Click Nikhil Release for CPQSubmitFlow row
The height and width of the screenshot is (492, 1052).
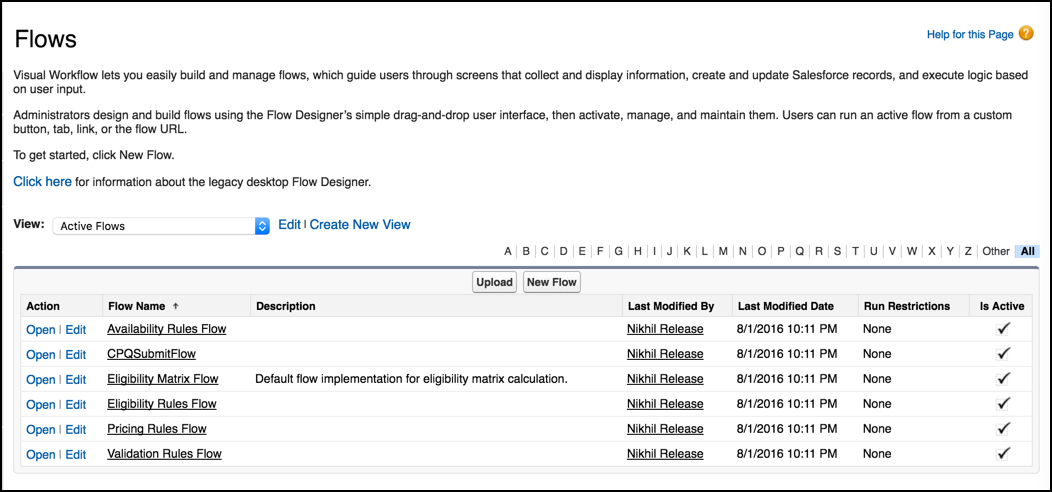point(665,354)
